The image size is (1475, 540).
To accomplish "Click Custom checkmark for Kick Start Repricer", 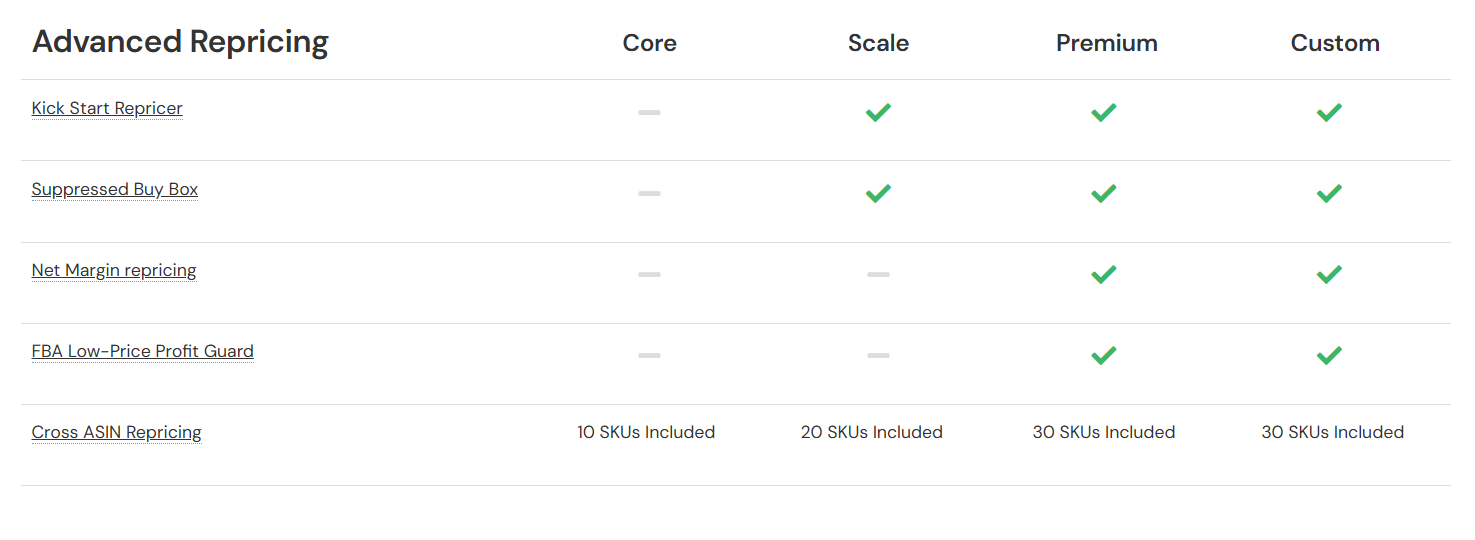I will [1328, 112].
